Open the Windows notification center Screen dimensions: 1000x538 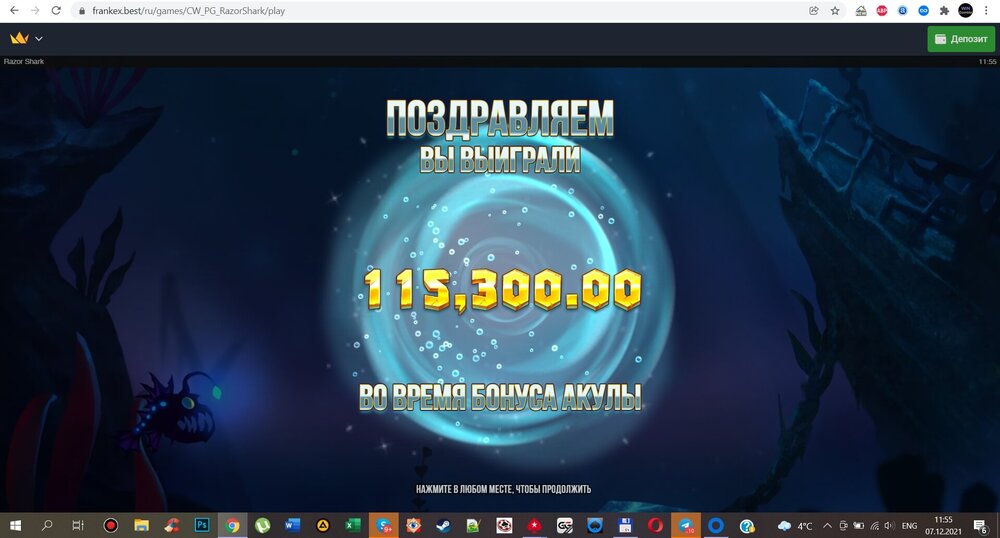coord(980,525)
